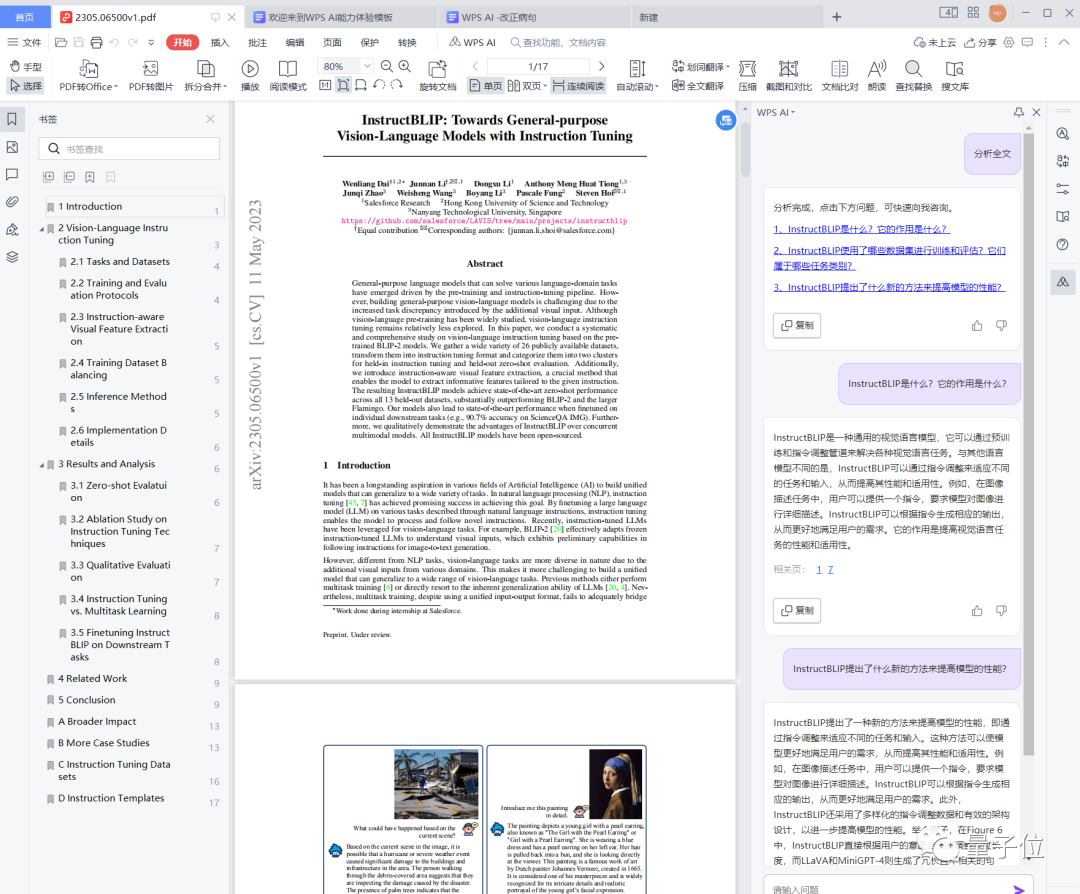Image resolution: width=1080 pixels, height=894 pixels.
Task: Switch to the WPS AI -改正病句 tab
Action: 533,17
